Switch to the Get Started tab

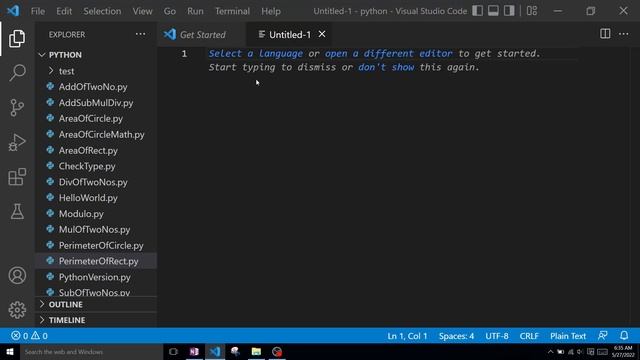[x=202, y=35]
